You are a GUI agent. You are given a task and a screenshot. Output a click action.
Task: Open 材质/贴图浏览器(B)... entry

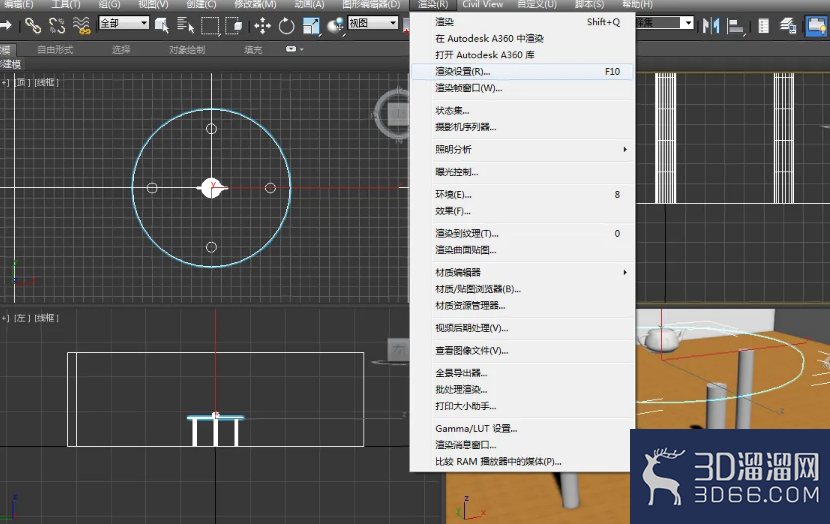[x=522, y=289]
